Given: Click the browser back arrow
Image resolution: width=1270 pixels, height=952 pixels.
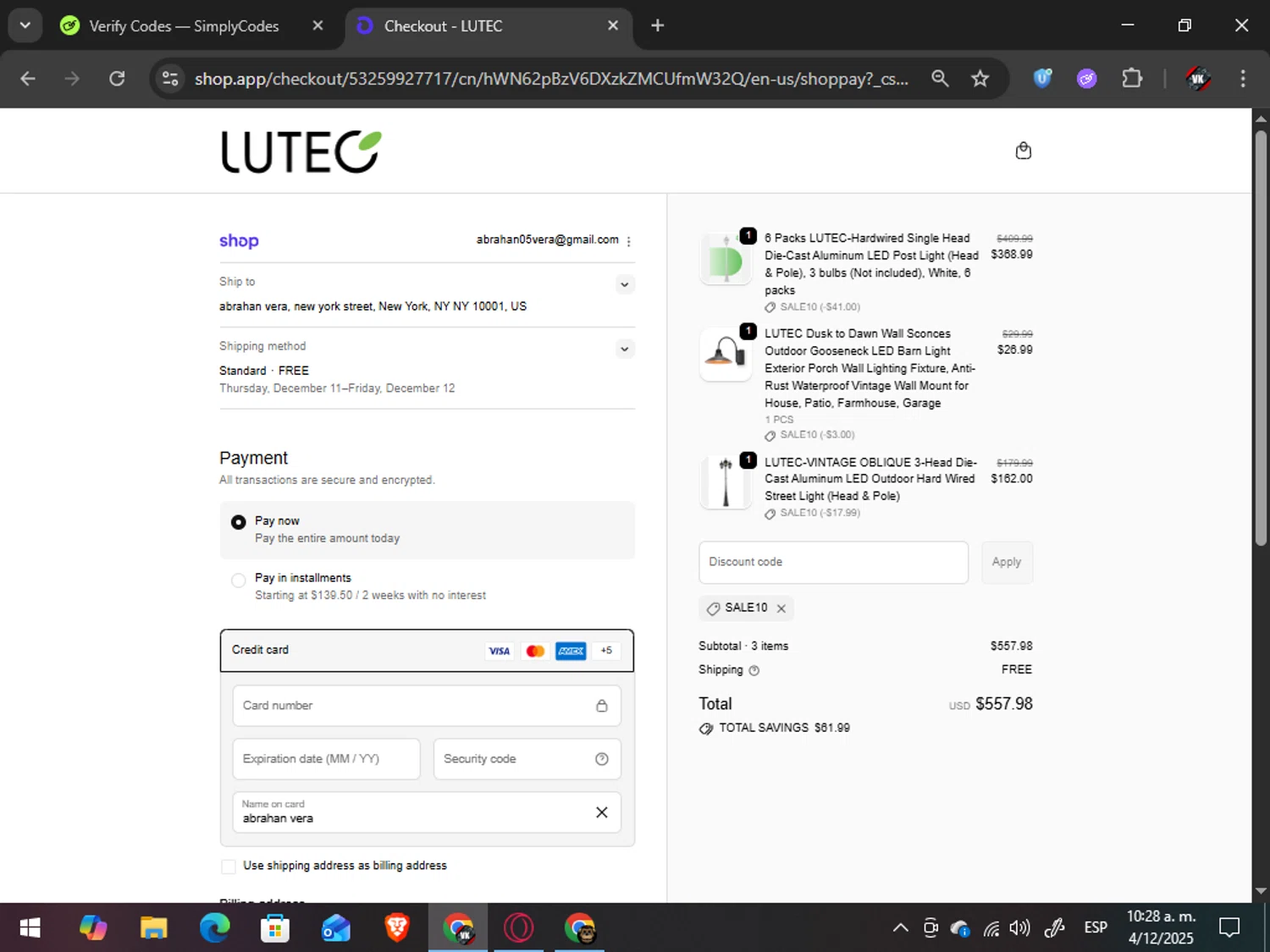Looking at the screenshot, I should click(x=28, y=79).
